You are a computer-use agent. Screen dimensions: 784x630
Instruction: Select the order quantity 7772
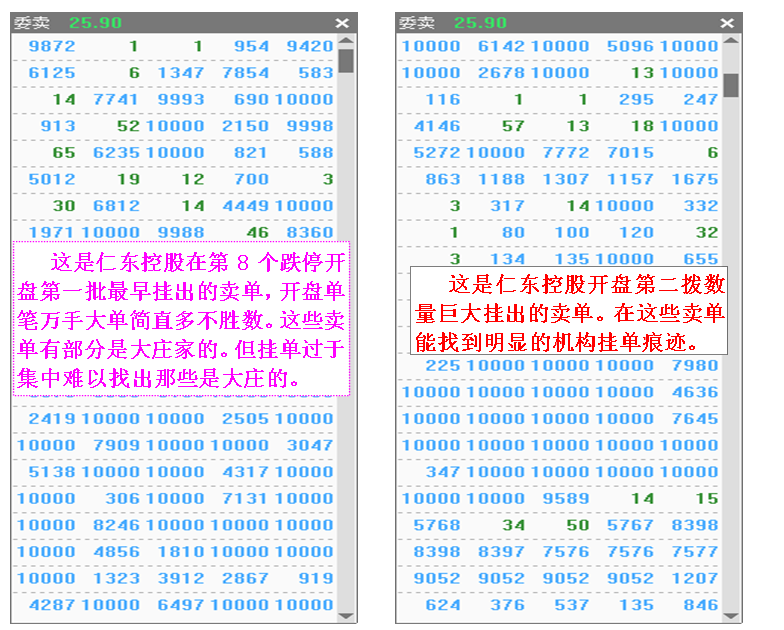pos(566,152)
